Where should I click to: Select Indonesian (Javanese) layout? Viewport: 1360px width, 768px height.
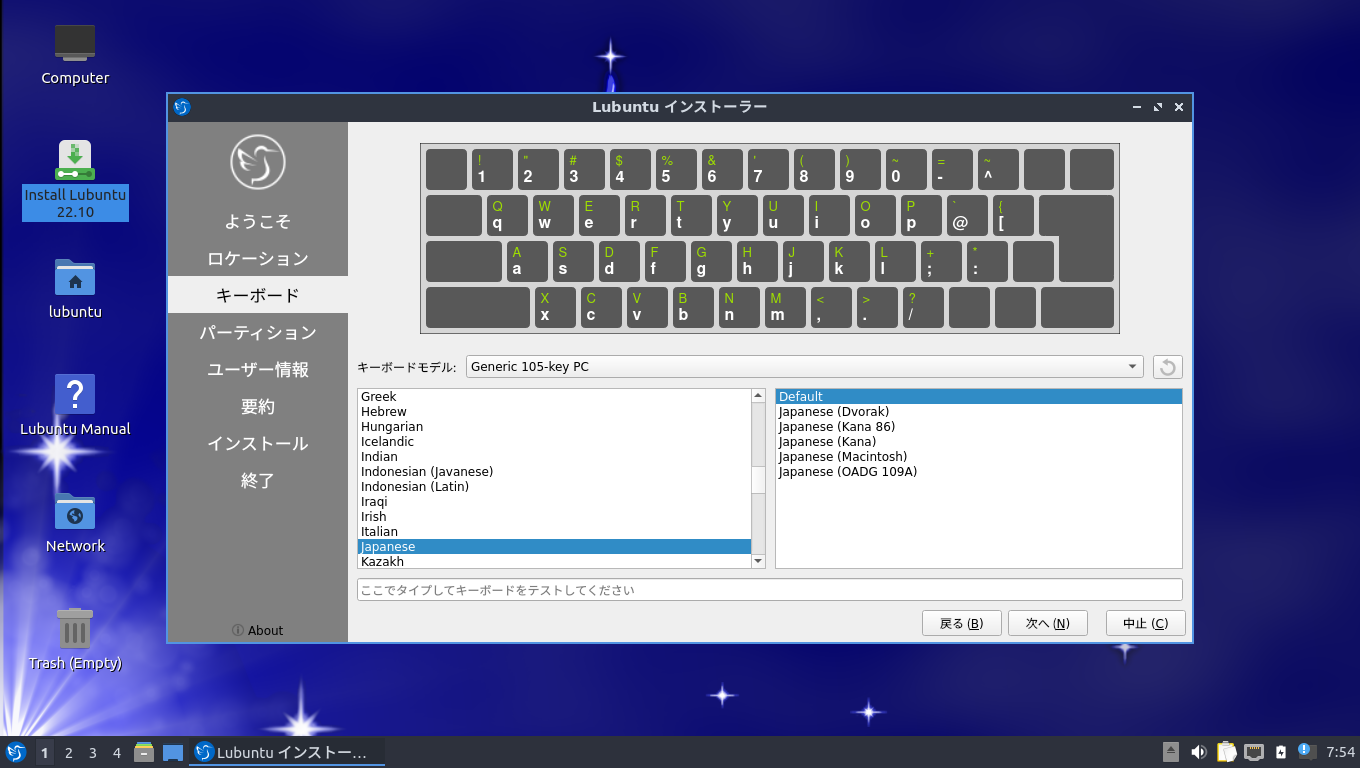(x=554, y=472)
